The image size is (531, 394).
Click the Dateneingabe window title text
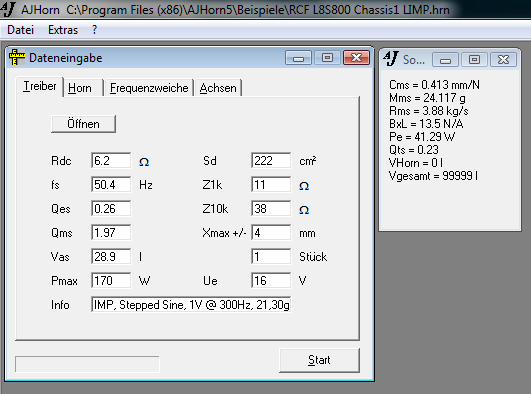click(65, 58)
